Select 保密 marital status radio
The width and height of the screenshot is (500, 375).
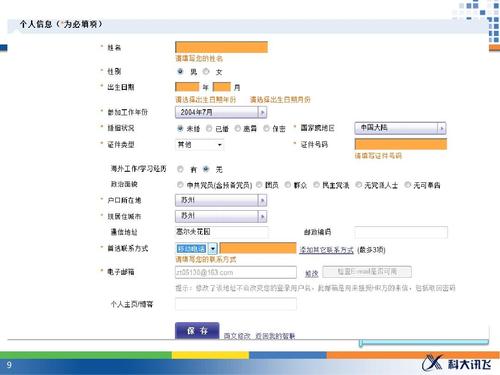(266, 128)
